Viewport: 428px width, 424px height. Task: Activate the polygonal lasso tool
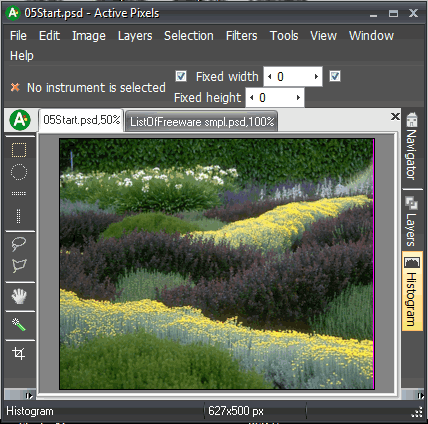pos(19,266)
